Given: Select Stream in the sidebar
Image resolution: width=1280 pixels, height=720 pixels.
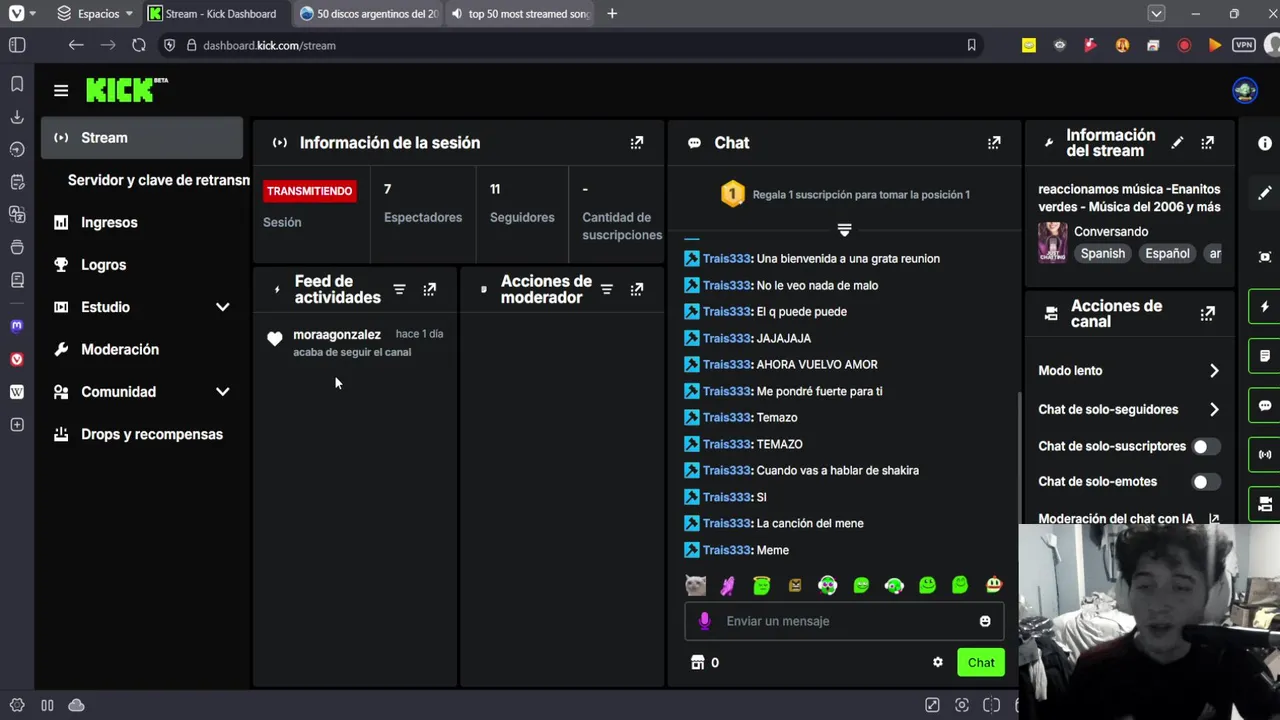Looking at the screenshot, I should tap(142, 138).
